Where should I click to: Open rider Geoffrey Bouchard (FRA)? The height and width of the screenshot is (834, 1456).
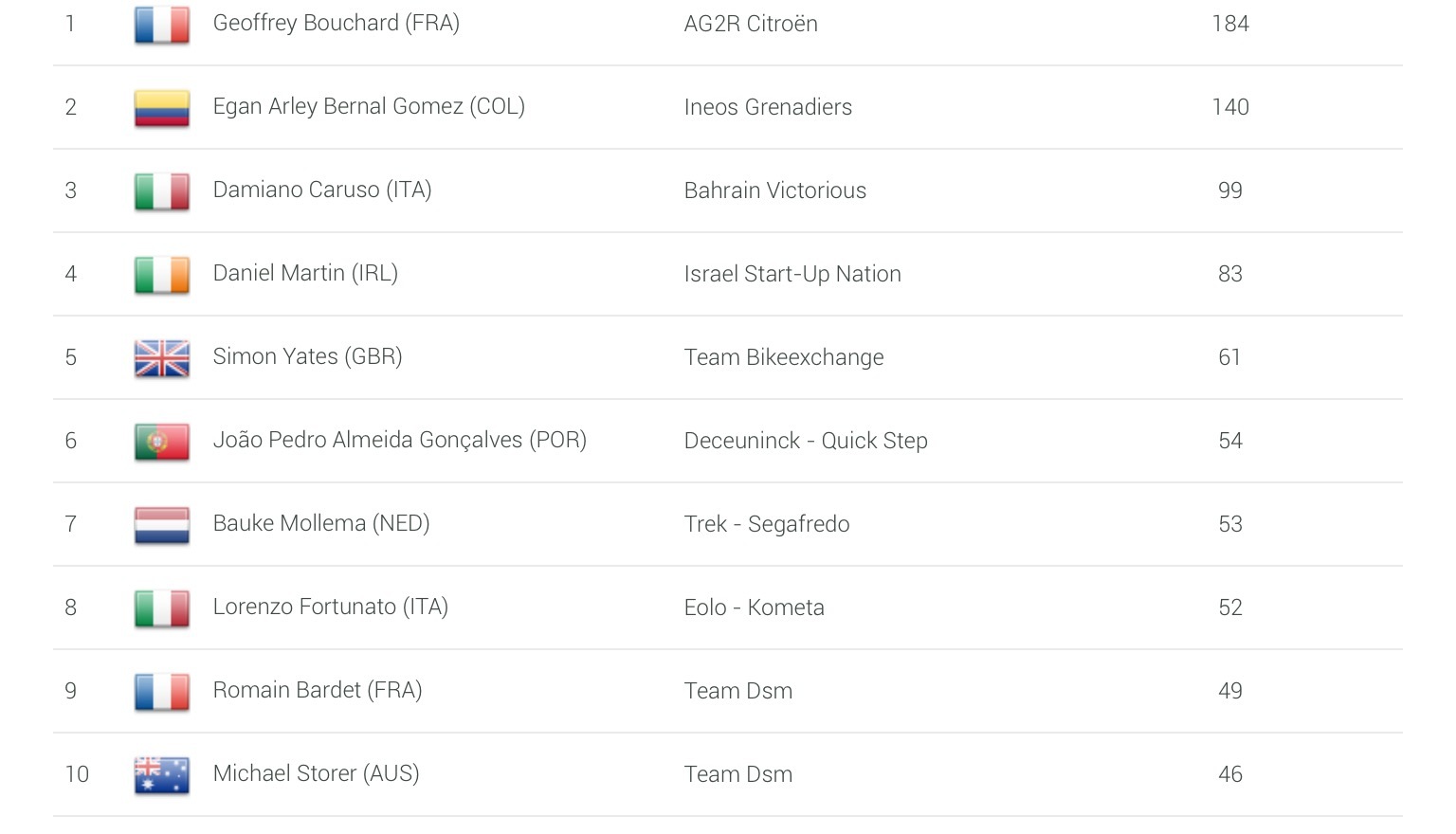[x=336, y=23]
